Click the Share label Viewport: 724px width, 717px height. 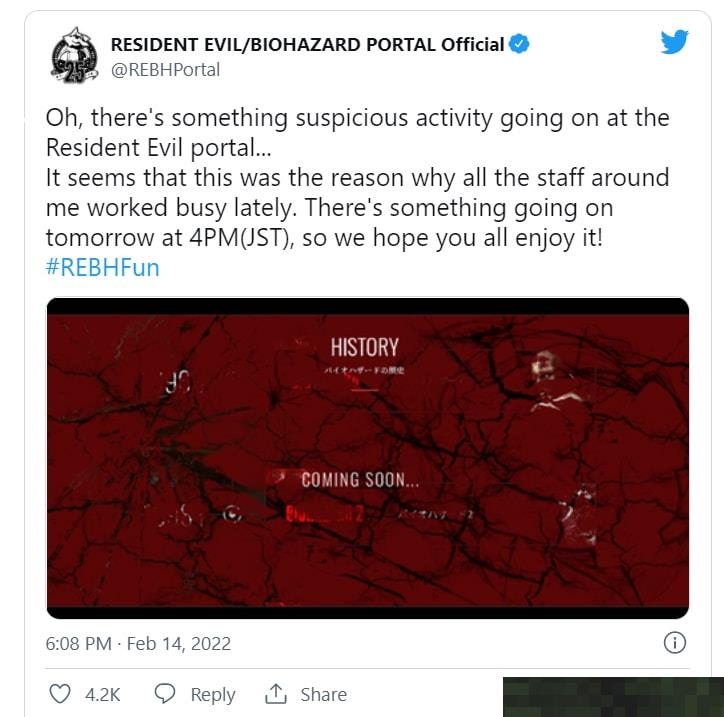coord(324,694)
